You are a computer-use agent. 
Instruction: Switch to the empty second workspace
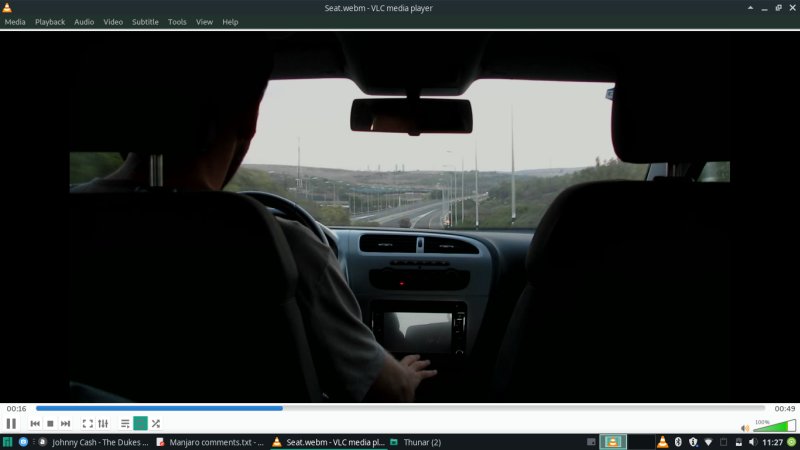[x=641, y=442]
